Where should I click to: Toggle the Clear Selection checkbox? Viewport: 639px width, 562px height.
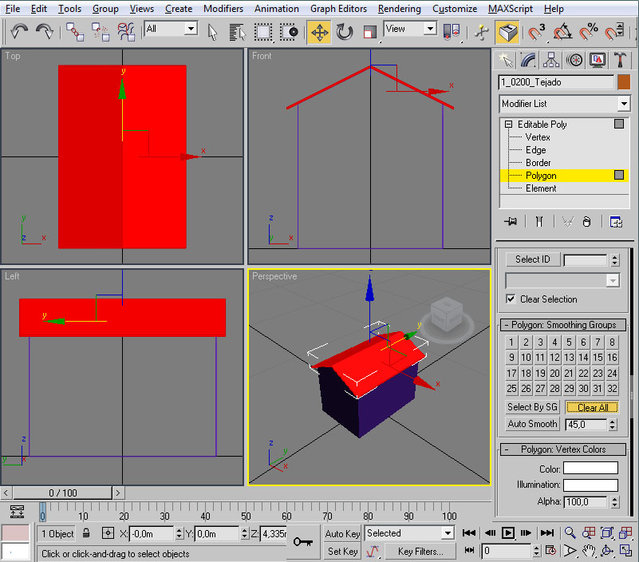tap(511, 299)
